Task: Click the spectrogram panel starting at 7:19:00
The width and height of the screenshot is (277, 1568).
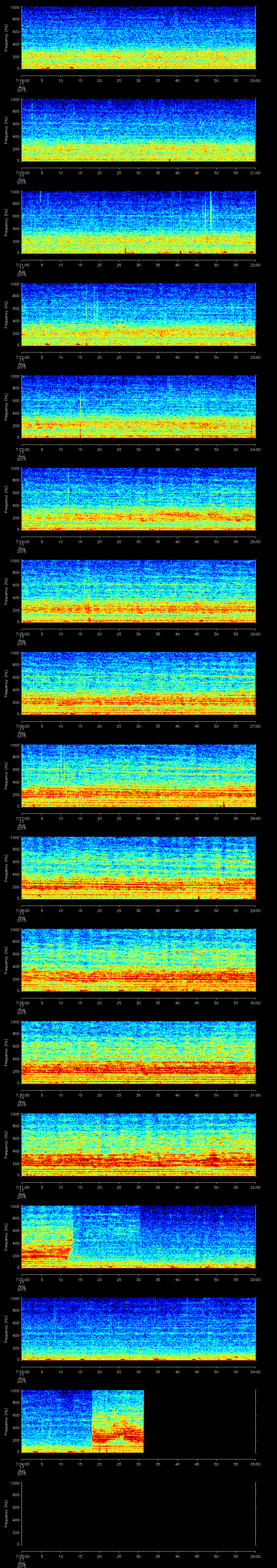Action: pos(138,38)
